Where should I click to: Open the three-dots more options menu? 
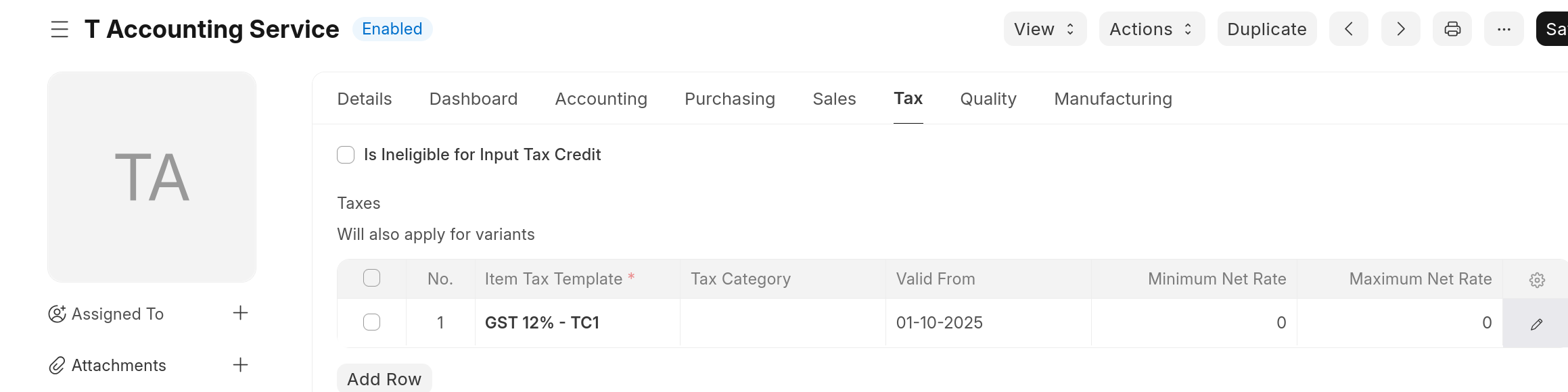1504,29
